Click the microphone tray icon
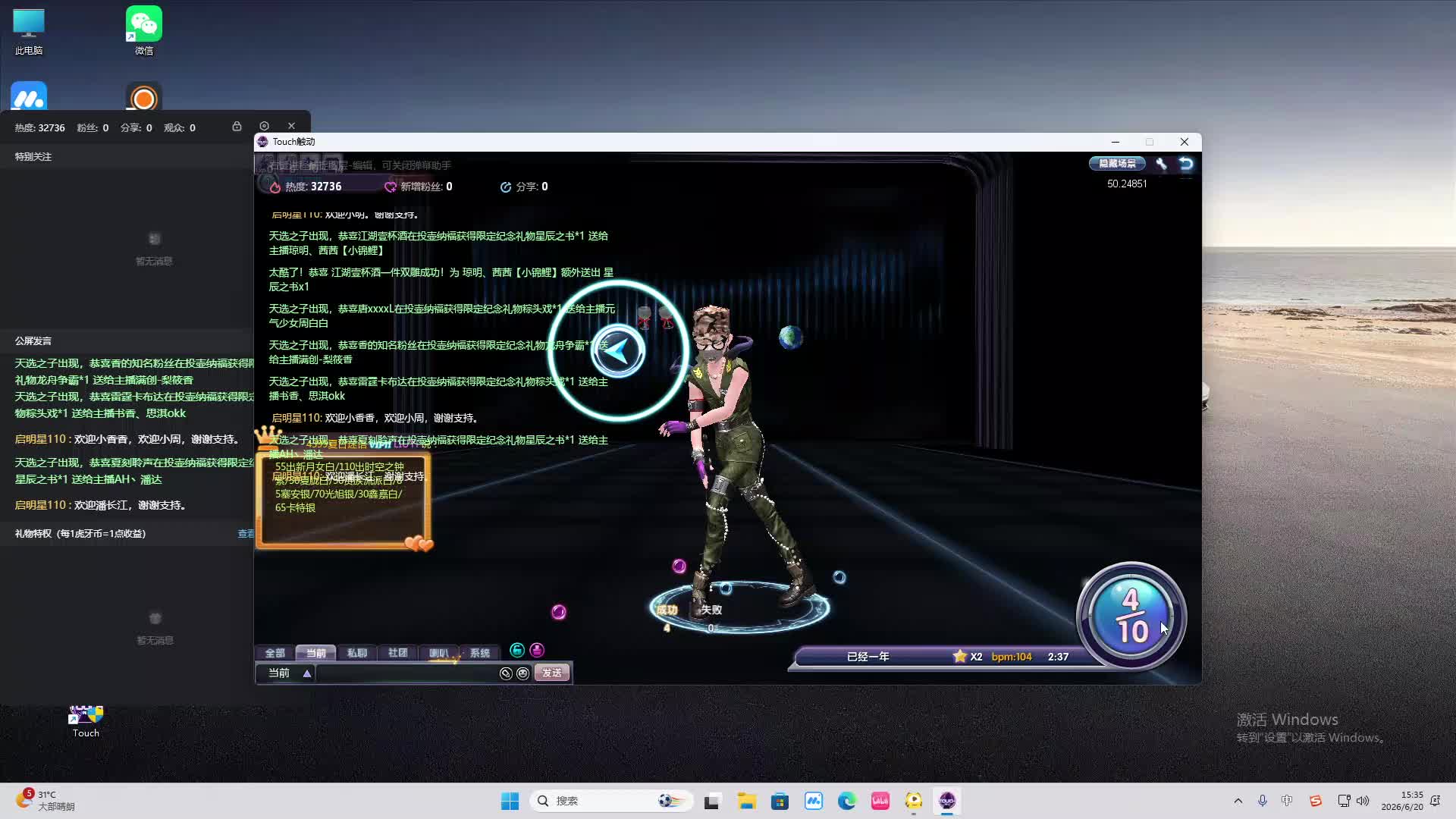The height and width of the screenshot is (819, 1456). 1263,801
